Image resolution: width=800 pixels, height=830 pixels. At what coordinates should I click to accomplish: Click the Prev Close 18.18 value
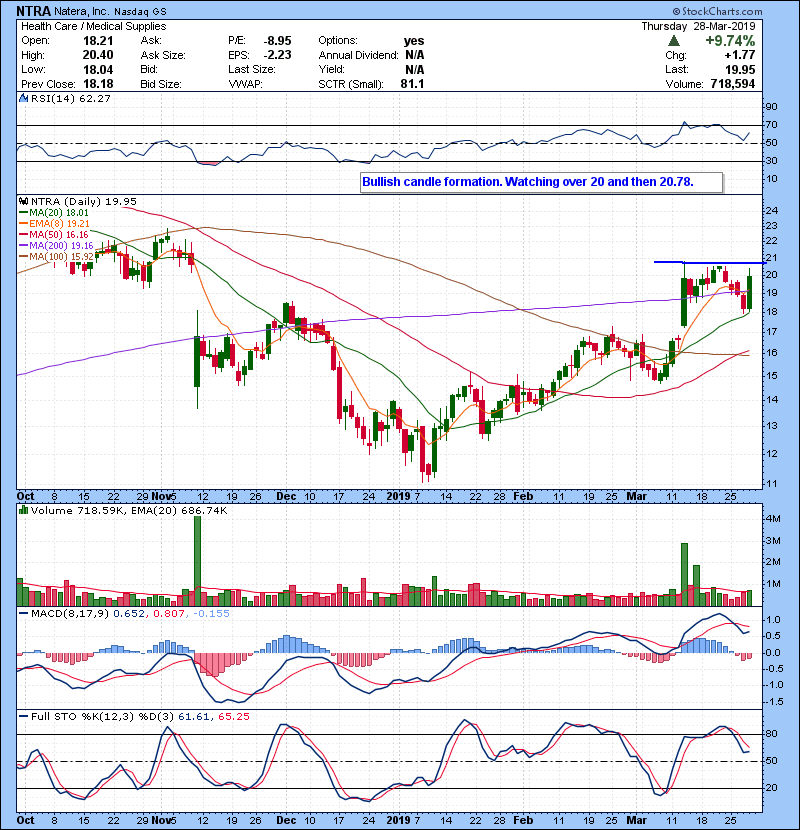98,84
